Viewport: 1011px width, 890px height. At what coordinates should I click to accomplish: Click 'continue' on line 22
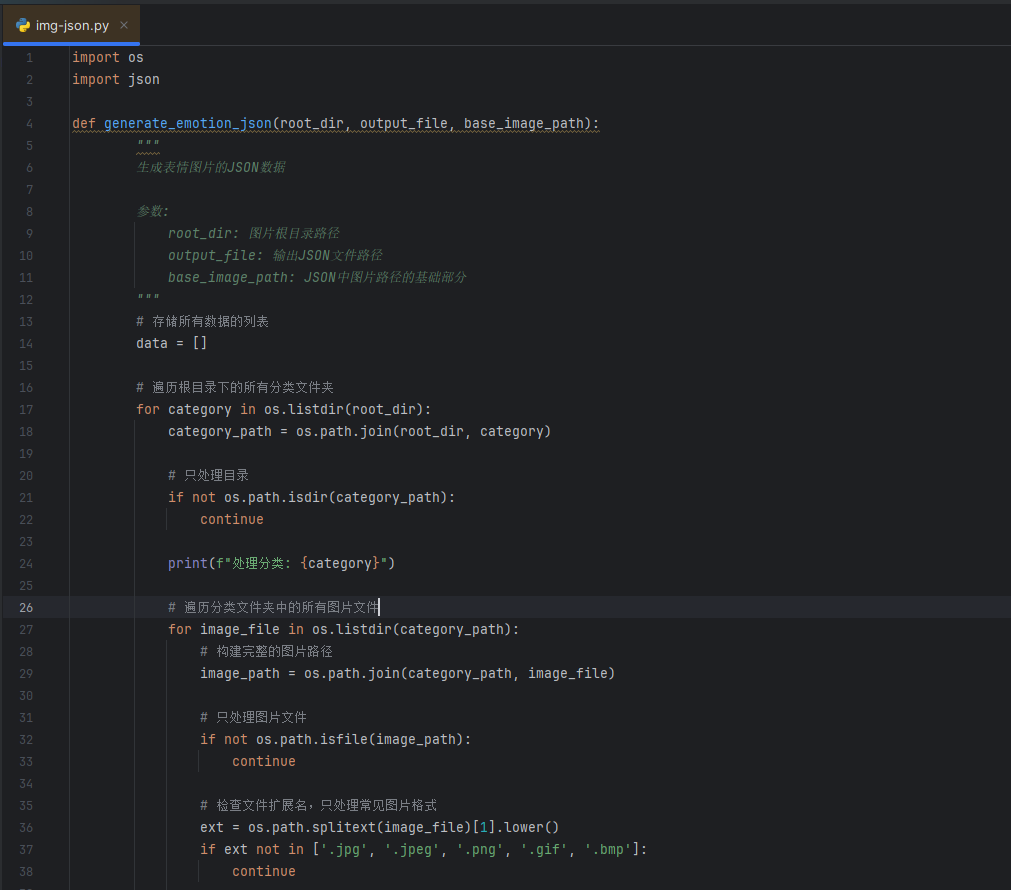click(x=231, y=519)
